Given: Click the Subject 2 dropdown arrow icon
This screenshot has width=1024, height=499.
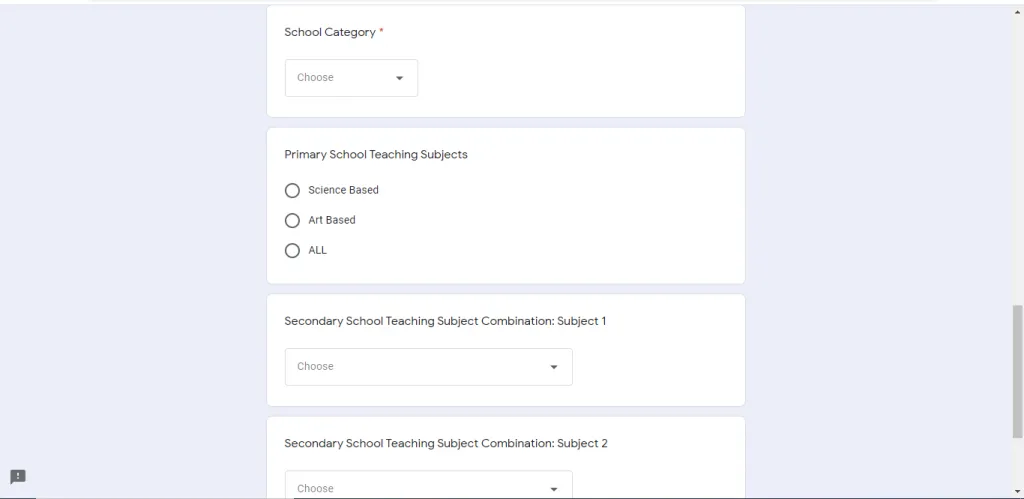Looking at the screenshot, I should point(554,488).
